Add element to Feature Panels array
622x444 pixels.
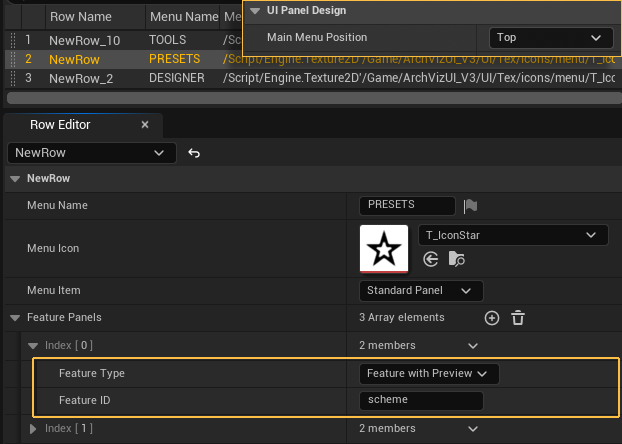point(492,318)
